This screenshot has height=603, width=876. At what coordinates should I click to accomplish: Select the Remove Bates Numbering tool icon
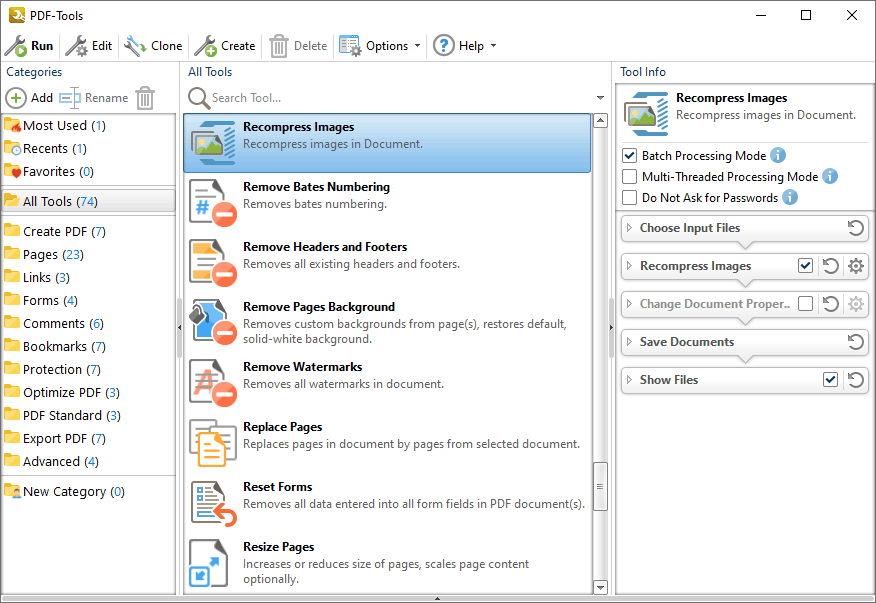(x=212, y=202)
